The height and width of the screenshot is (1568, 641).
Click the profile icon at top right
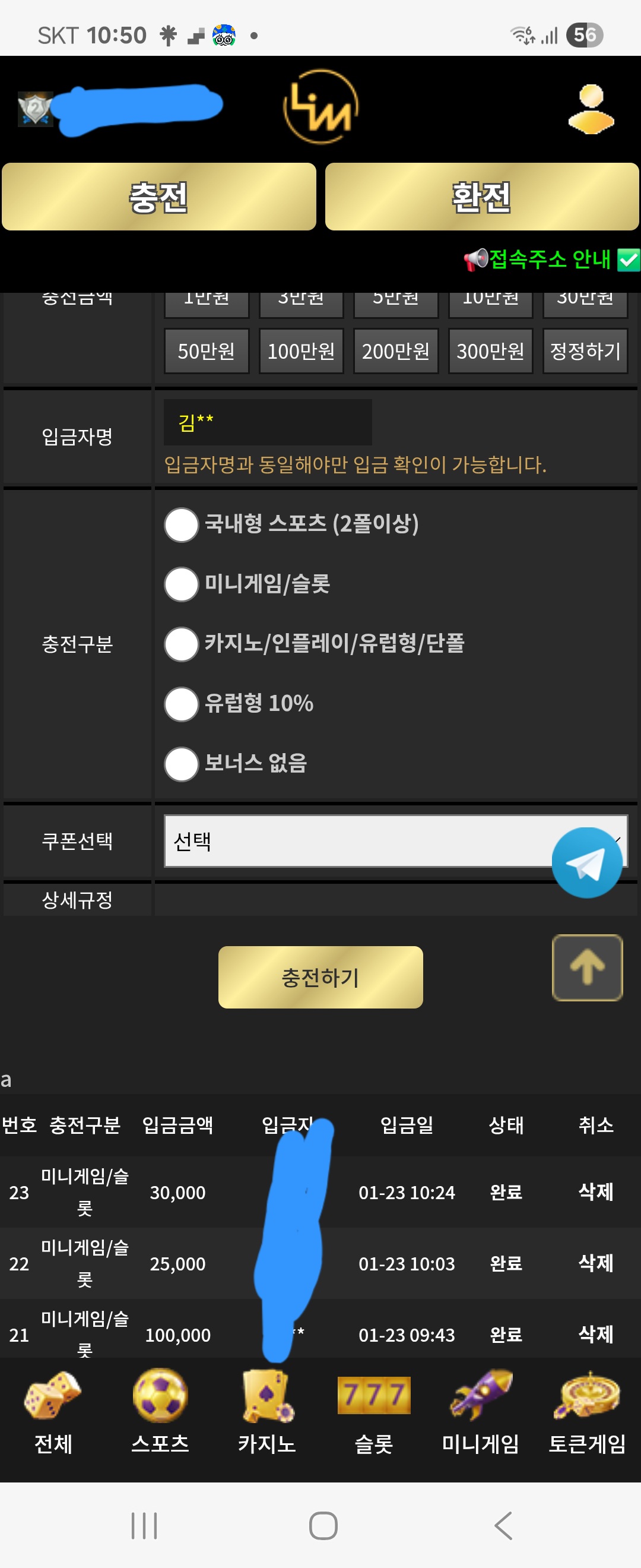click(x=590, y=109)
